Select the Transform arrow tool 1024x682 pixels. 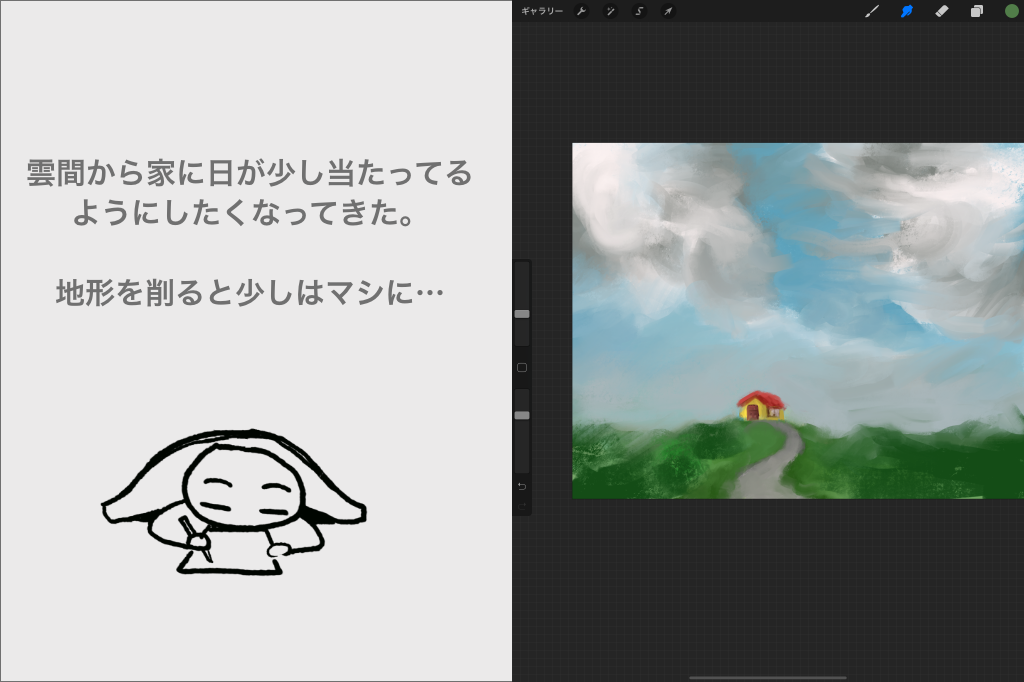click(x=667, y=11)
